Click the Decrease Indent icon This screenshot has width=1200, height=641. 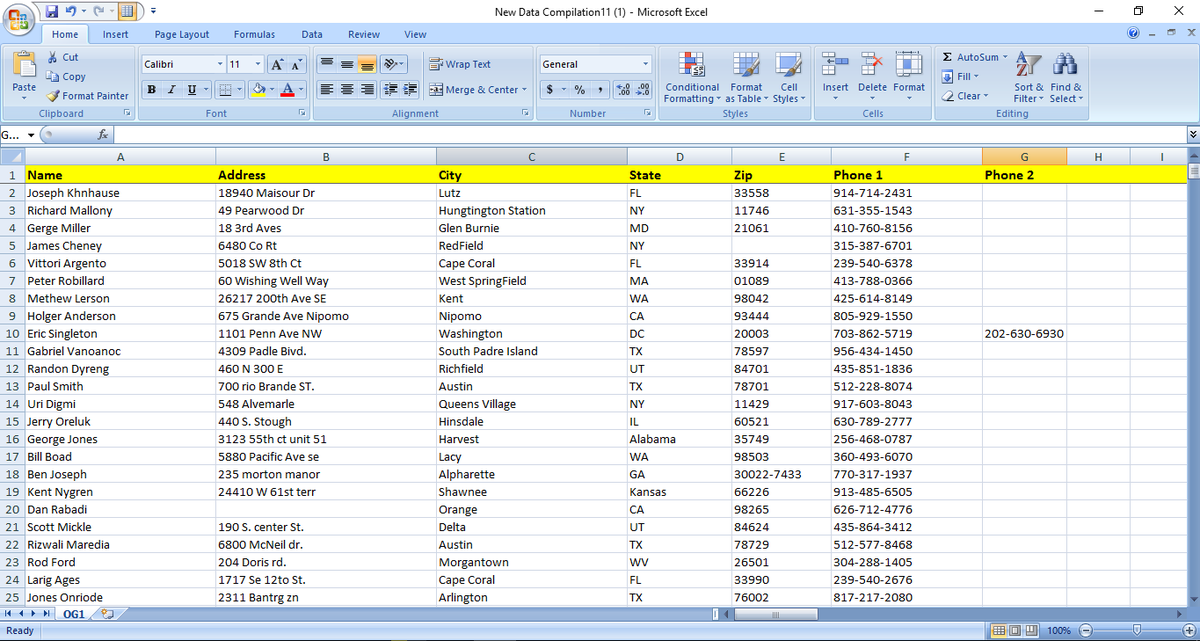coord(390,90)
